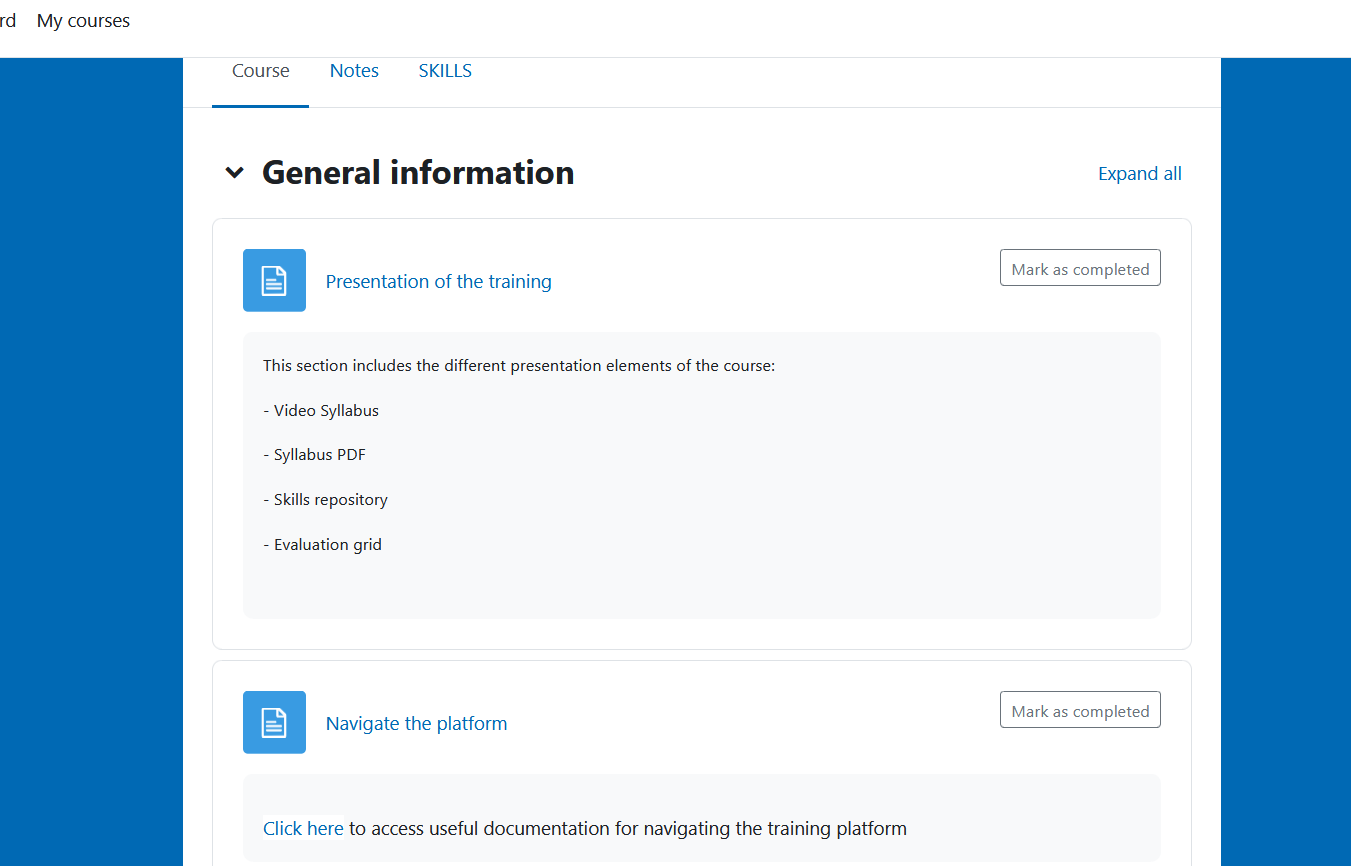
Task: Click the General information section heading
Action: 418,173
